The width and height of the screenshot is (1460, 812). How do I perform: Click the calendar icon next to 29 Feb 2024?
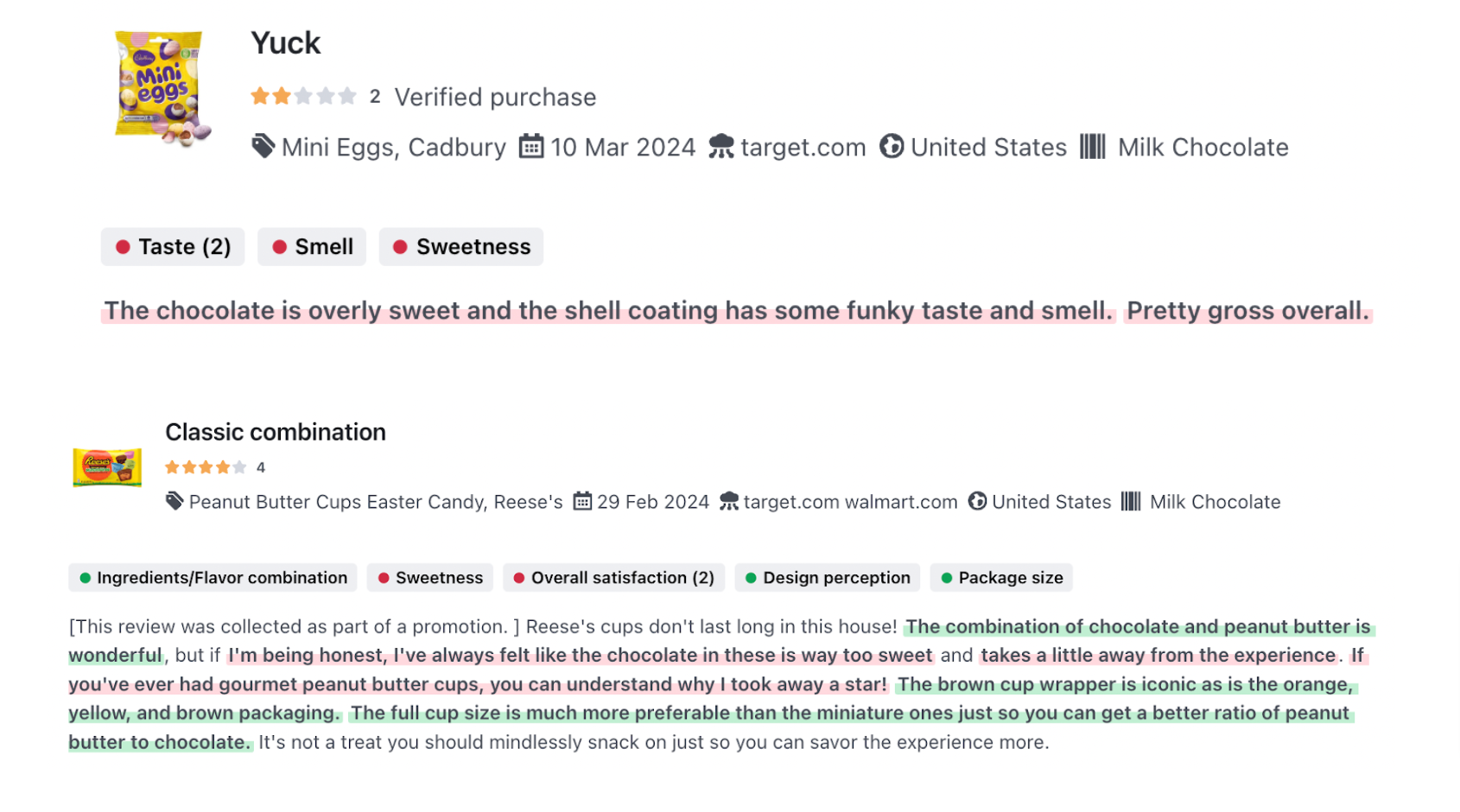583,502
